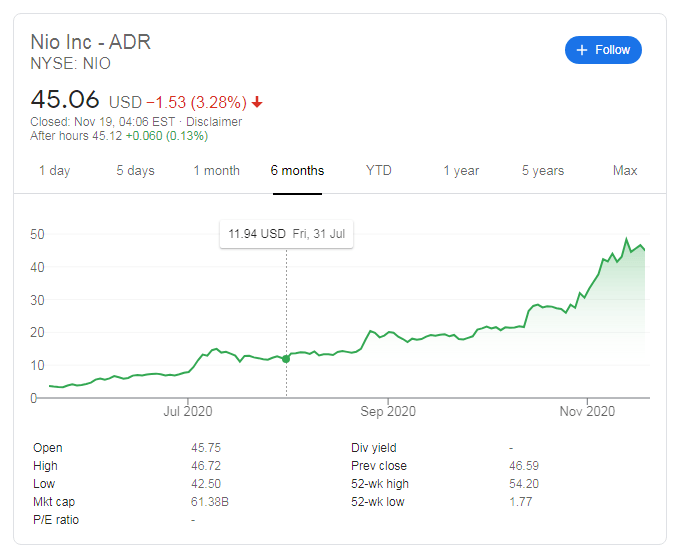Select the 5 days range tab

tap(135, 171)
